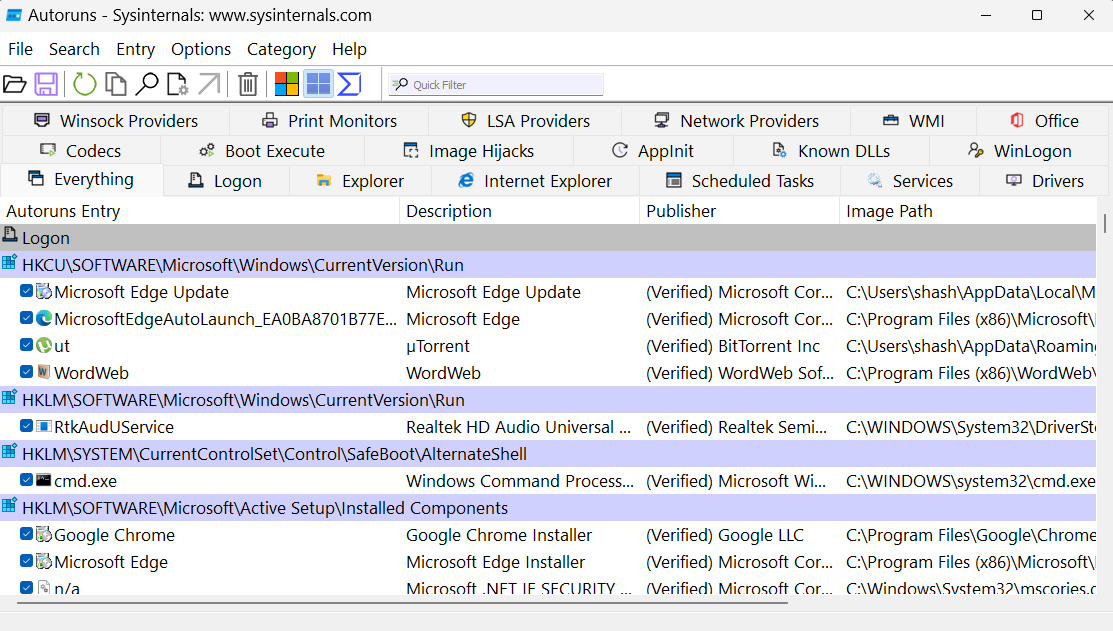This screenshot has height=631, width=1113.
Task: Click the horizontal scrollbar at the bottom
Action: point(400,603)
